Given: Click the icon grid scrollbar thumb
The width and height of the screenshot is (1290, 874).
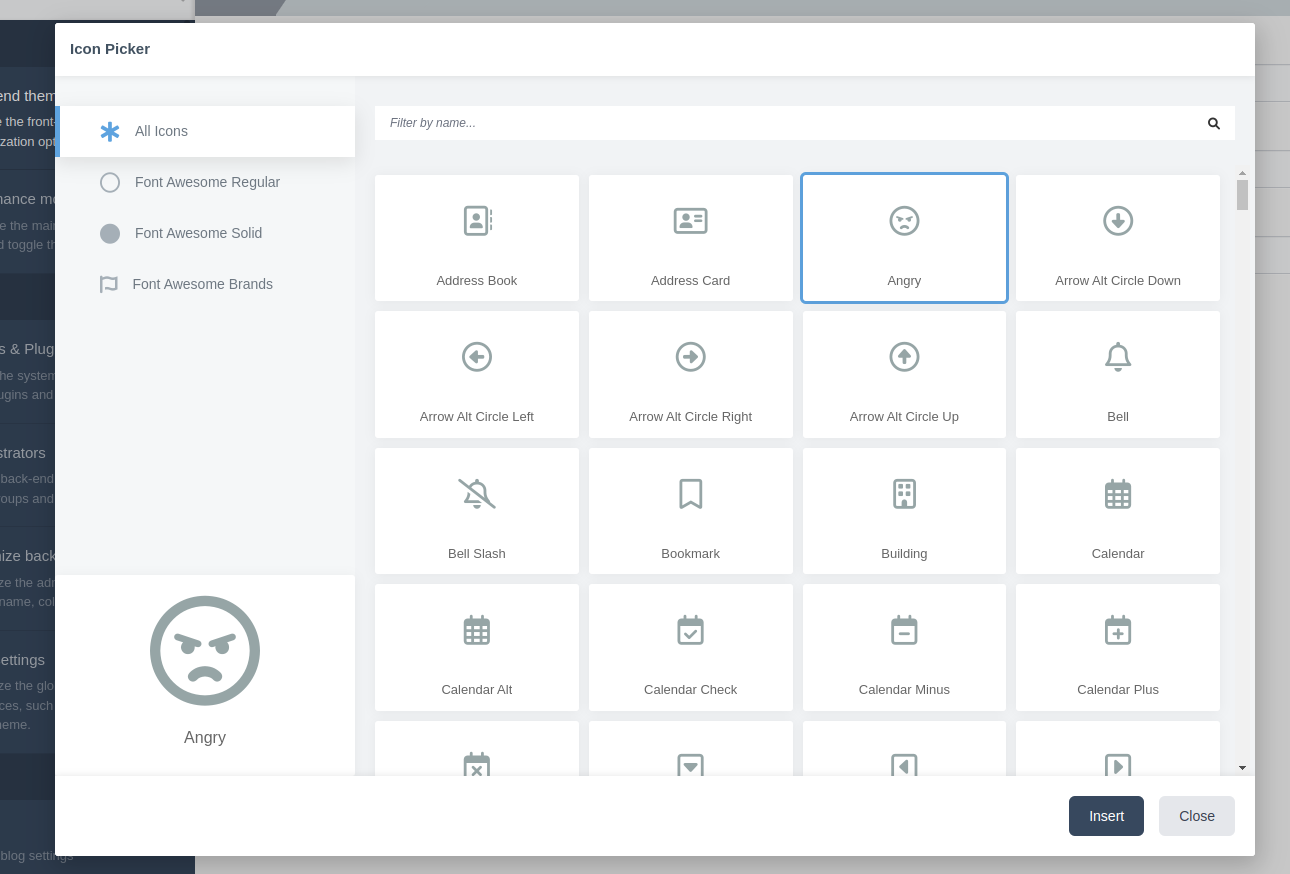Looking at the screenshot, I should (x=1242, y=195).
